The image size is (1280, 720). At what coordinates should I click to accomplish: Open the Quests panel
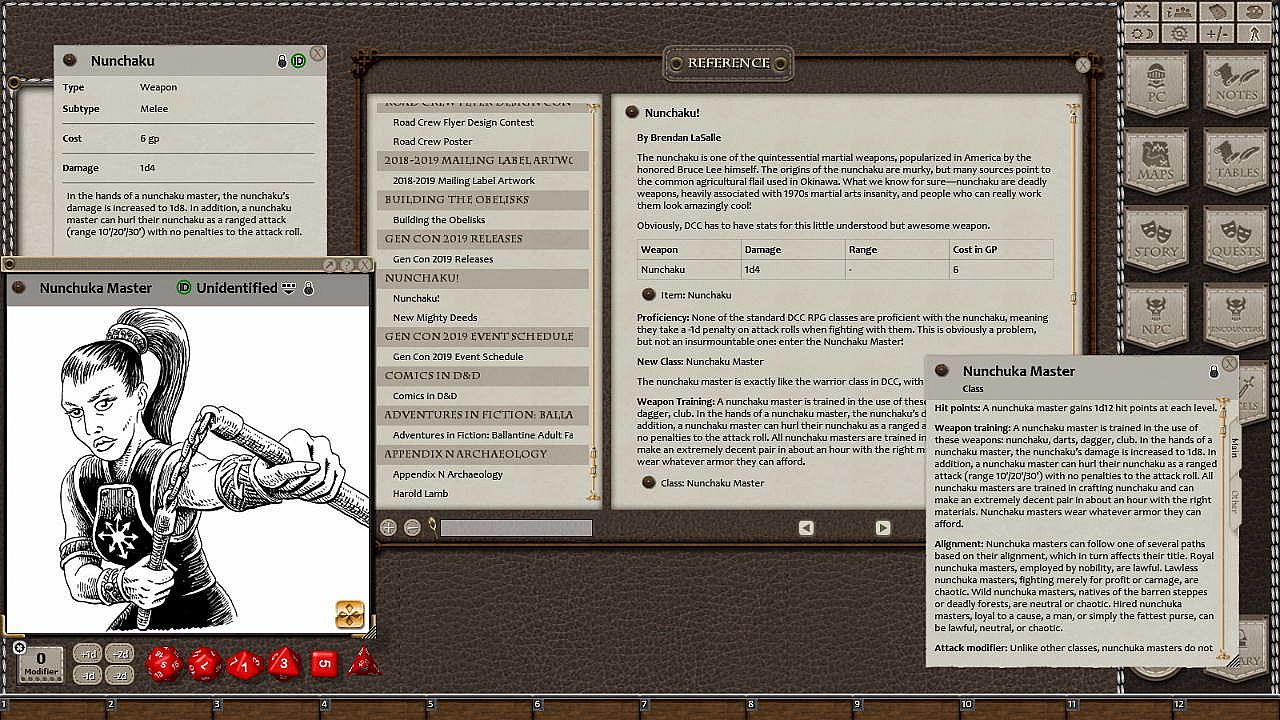pyautogui.click(x=1237, y=240)
